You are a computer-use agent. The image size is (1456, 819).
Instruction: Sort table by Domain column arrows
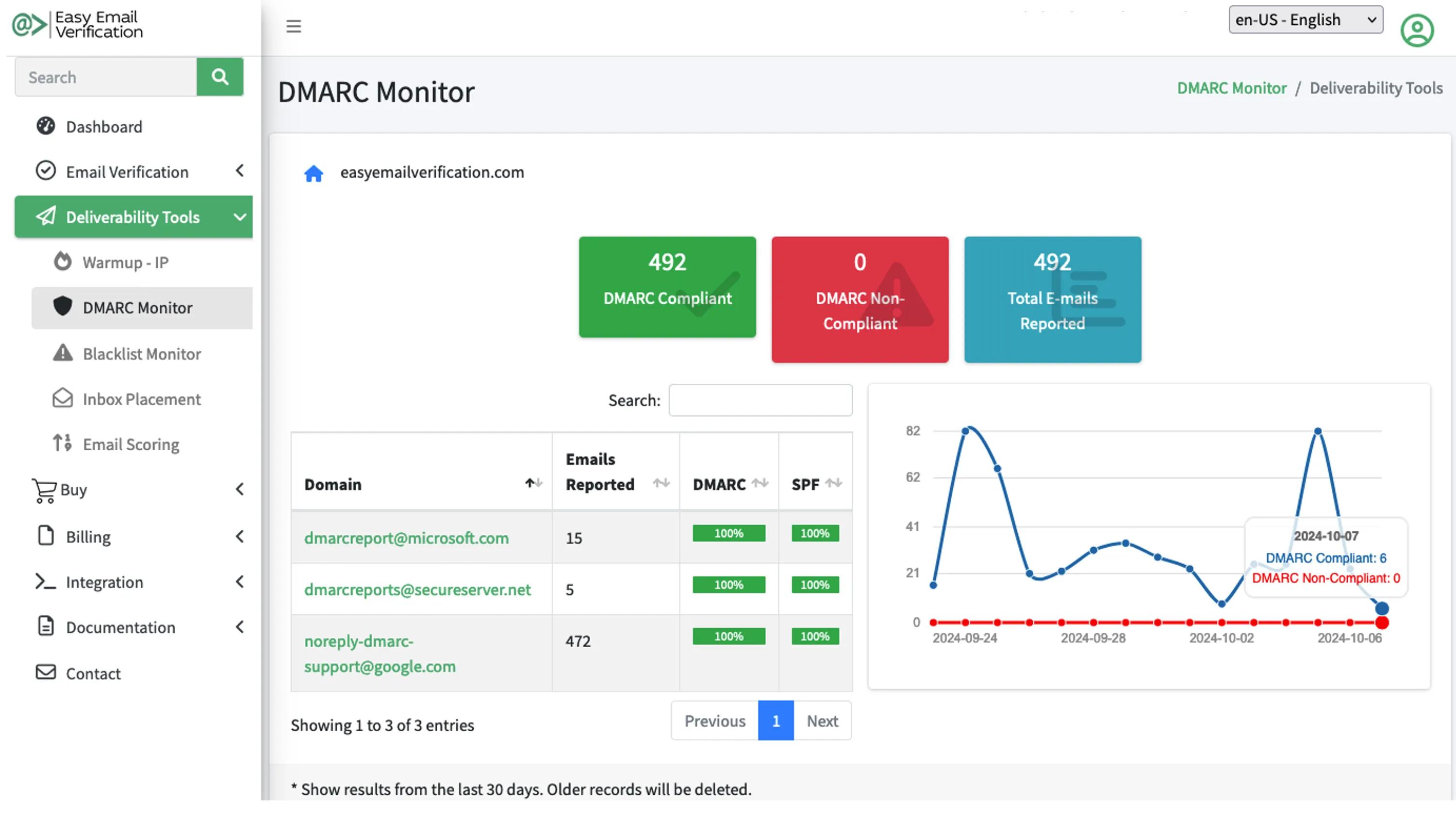point(533,484)
